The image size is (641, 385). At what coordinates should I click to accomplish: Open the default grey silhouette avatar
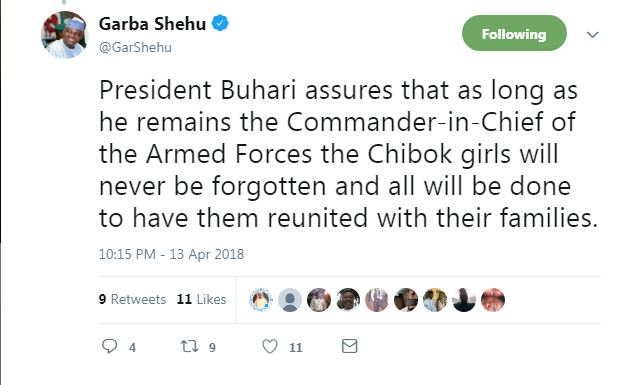(x=290, y=300)
